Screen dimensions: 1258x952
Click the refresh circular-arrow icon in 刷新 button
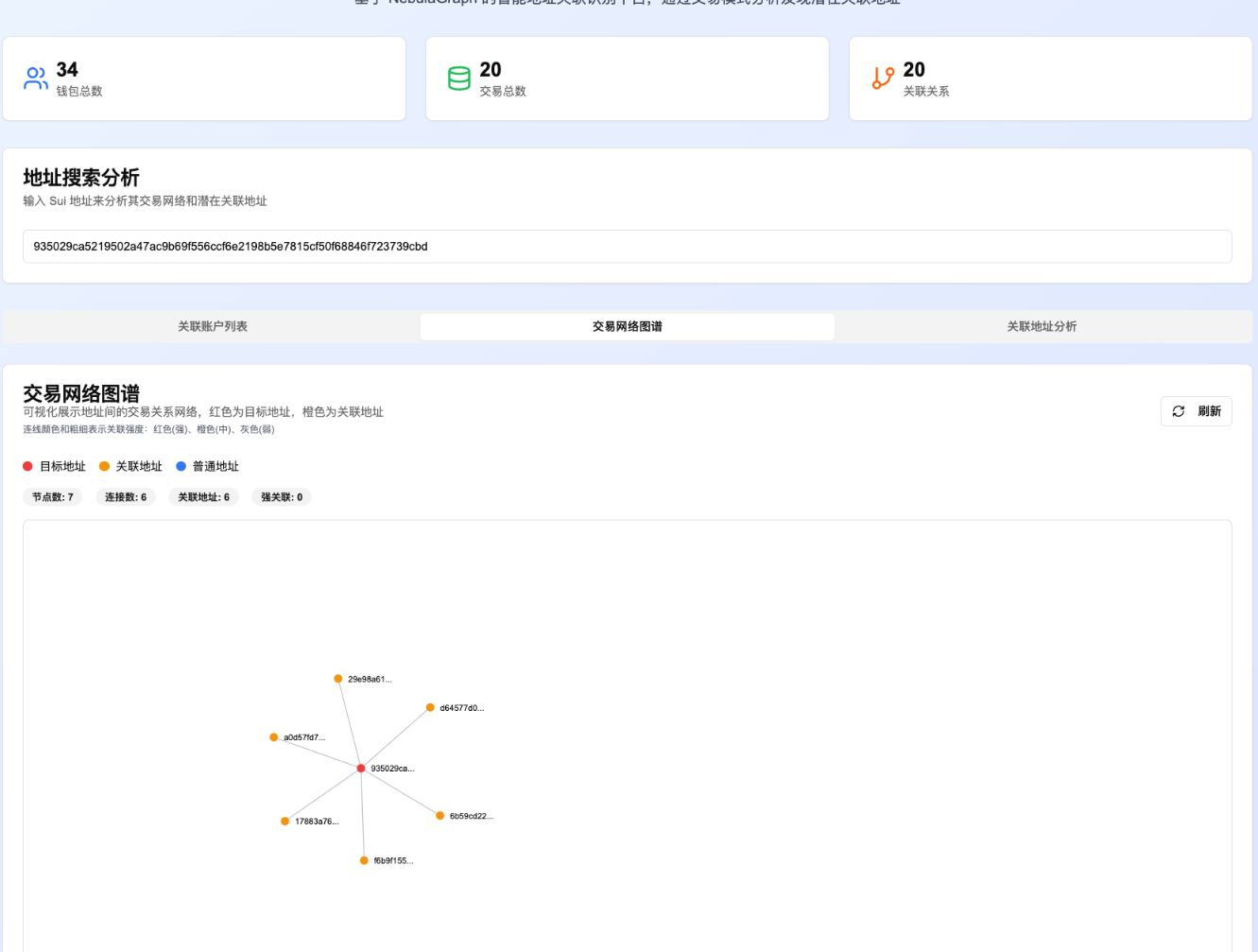click(1179, 411)
